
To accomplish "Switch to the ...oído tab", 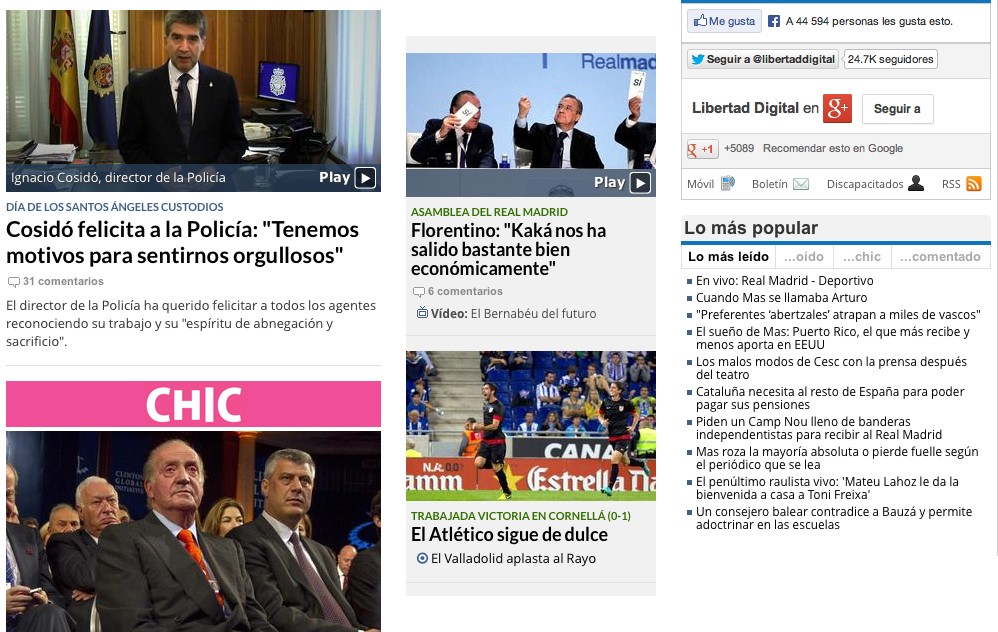I will pyautogui.click(x=803, y=256).
